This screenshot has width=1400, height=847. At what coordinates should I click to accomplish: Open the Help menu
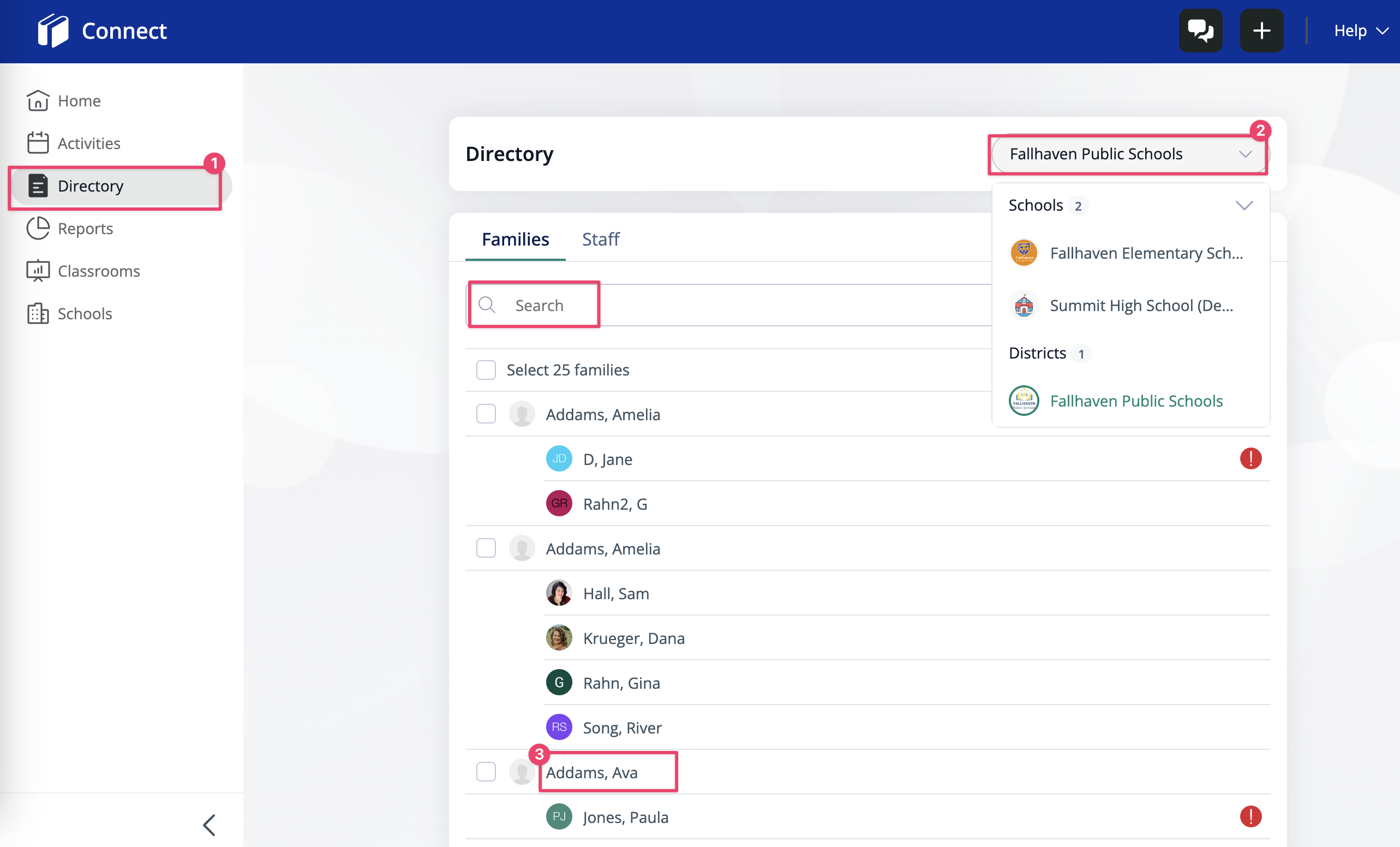pos(1361,31)
